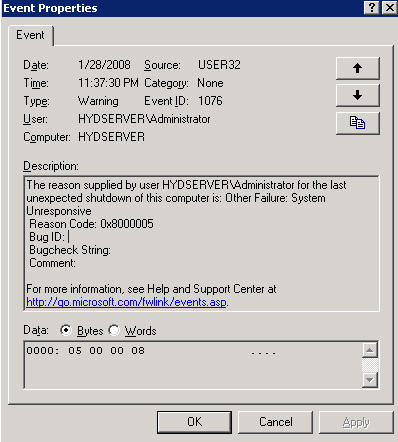This screenshot has width=398, height=442.
Task: Click the Cancel button
Action: pyautogui.click(x=276, y=422)
